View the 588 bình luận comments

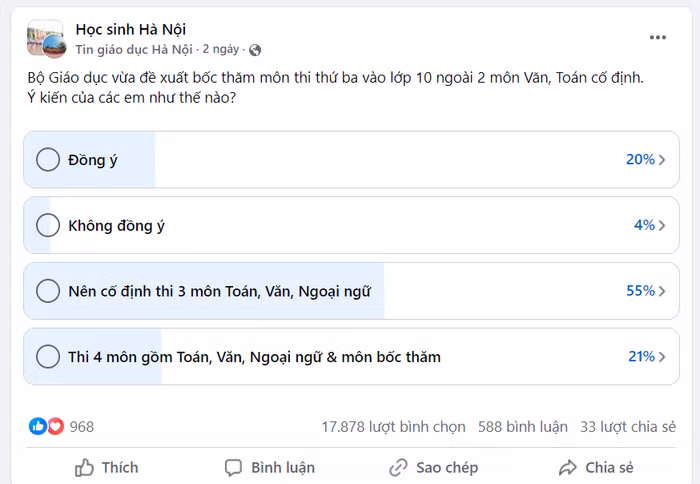(x=522, y=427)
